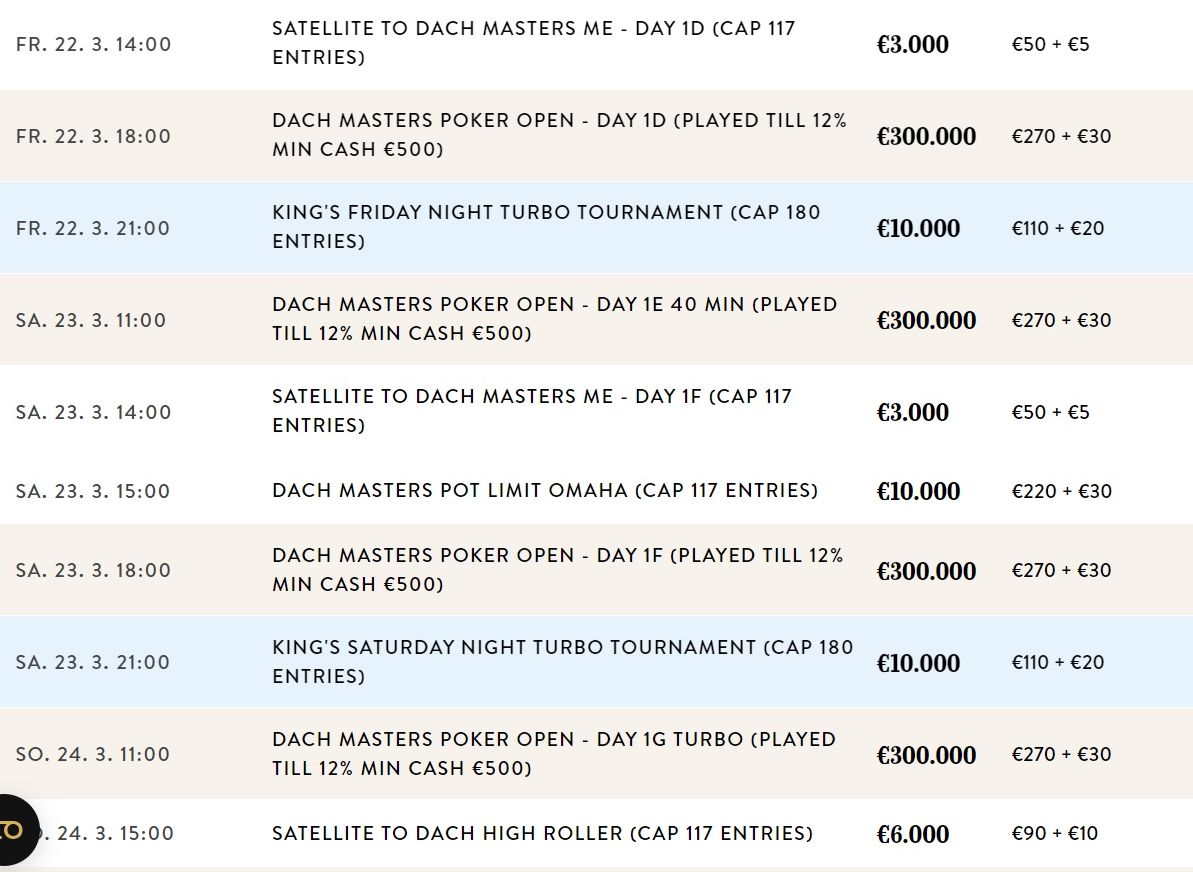Click €220 + €30 buy-in for Pot Limit Omaha

1061,492
